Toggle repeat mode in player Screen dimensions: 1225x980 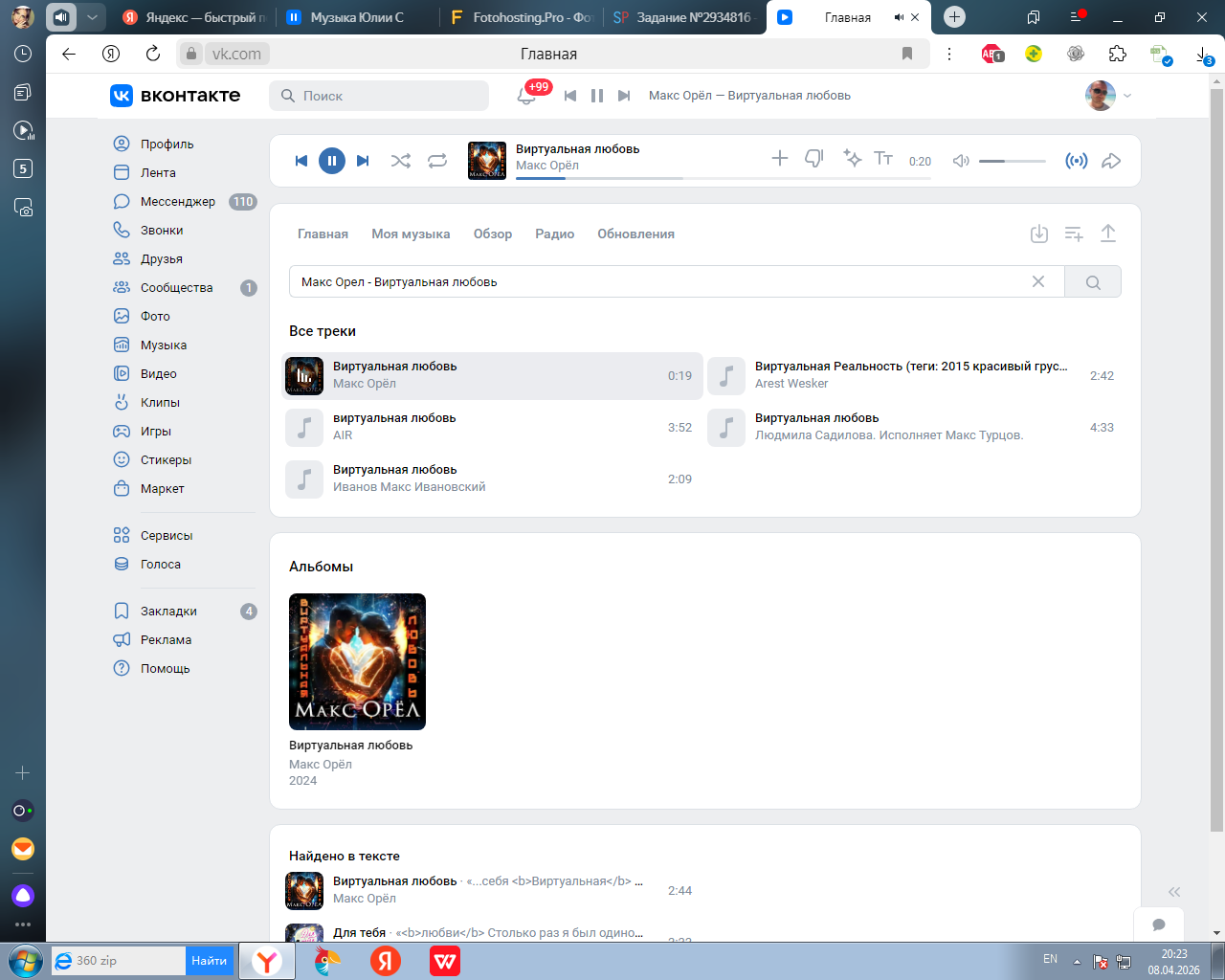click(437, 161)
